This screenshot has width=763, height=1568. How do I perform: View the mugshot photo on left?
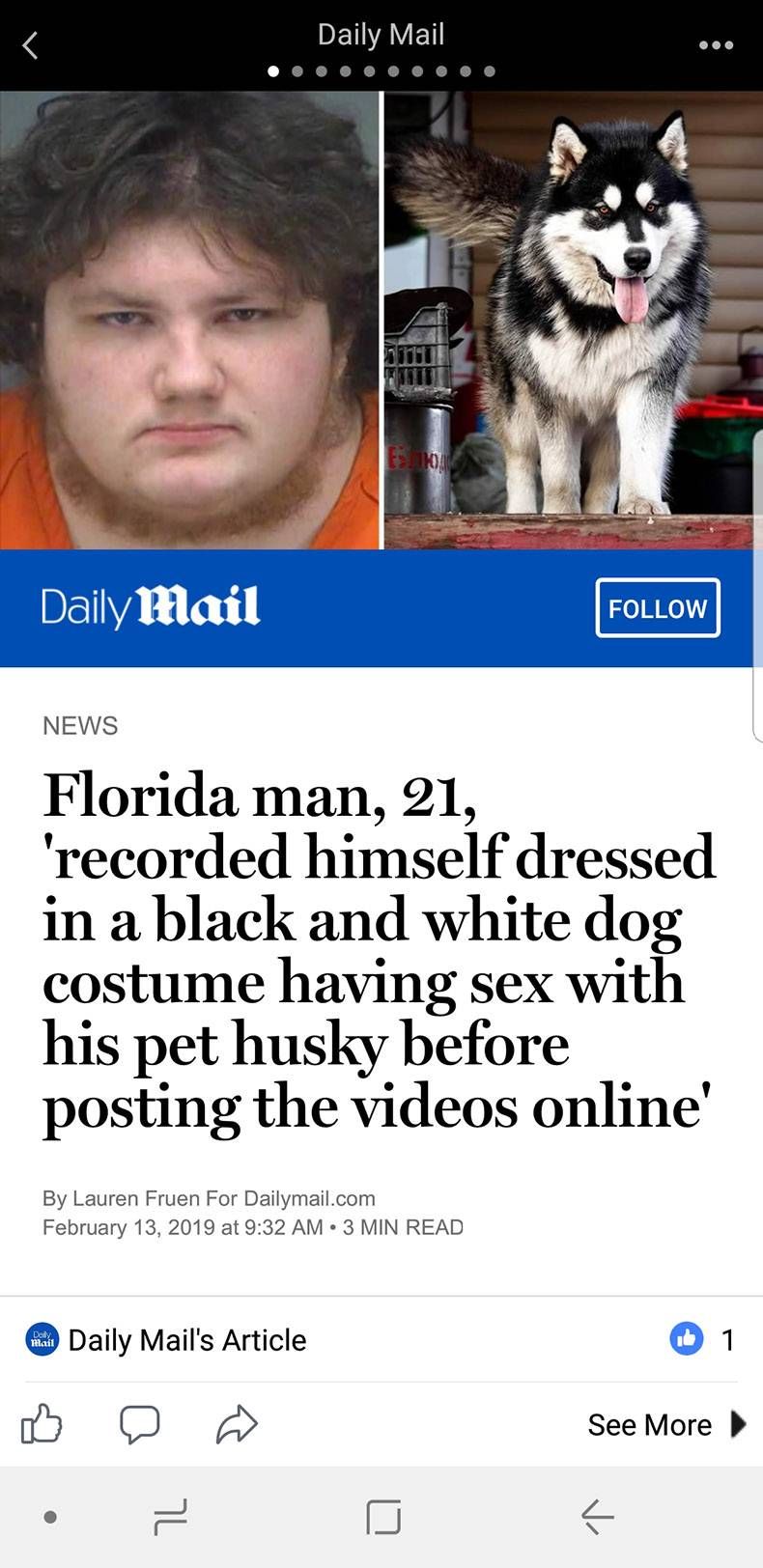point(189,320)
